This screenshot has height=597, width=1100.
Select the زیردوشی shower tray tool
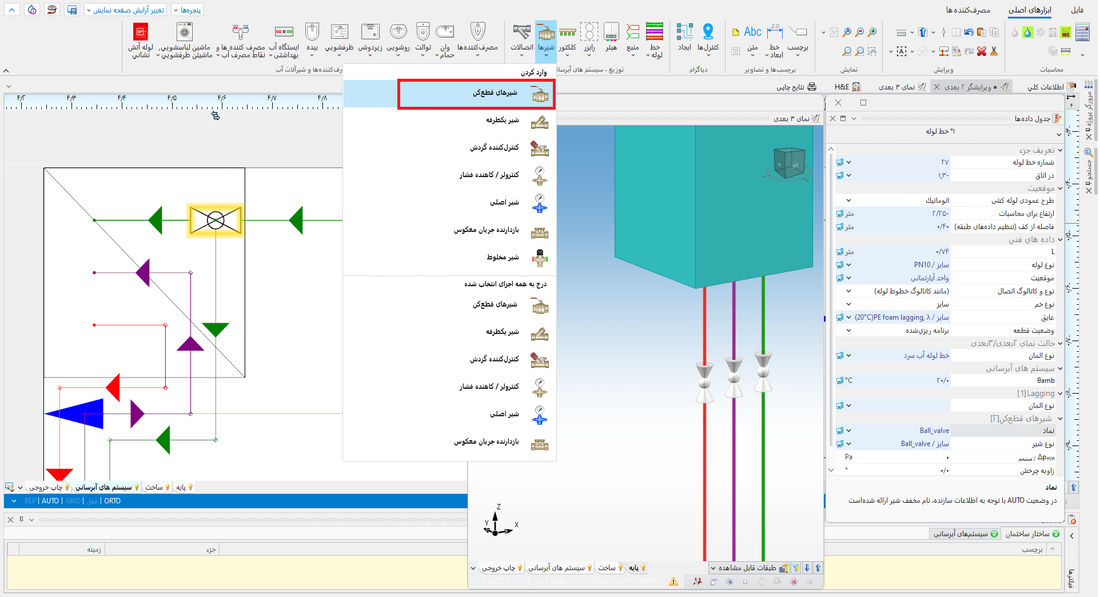tap(370, 38)
